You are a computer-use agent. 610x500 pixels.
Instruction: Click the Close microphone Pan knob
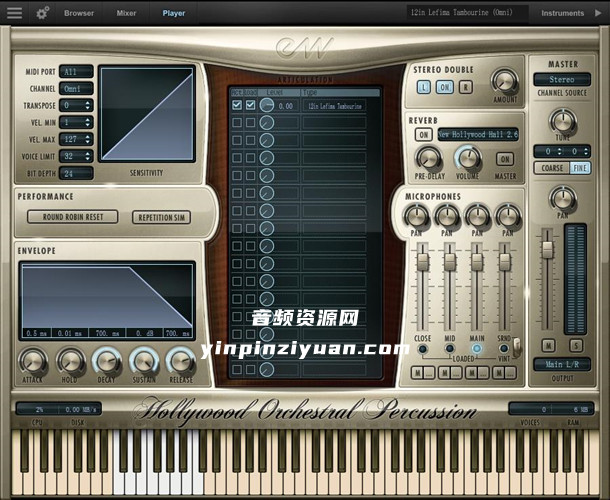(x=416, y=216)
